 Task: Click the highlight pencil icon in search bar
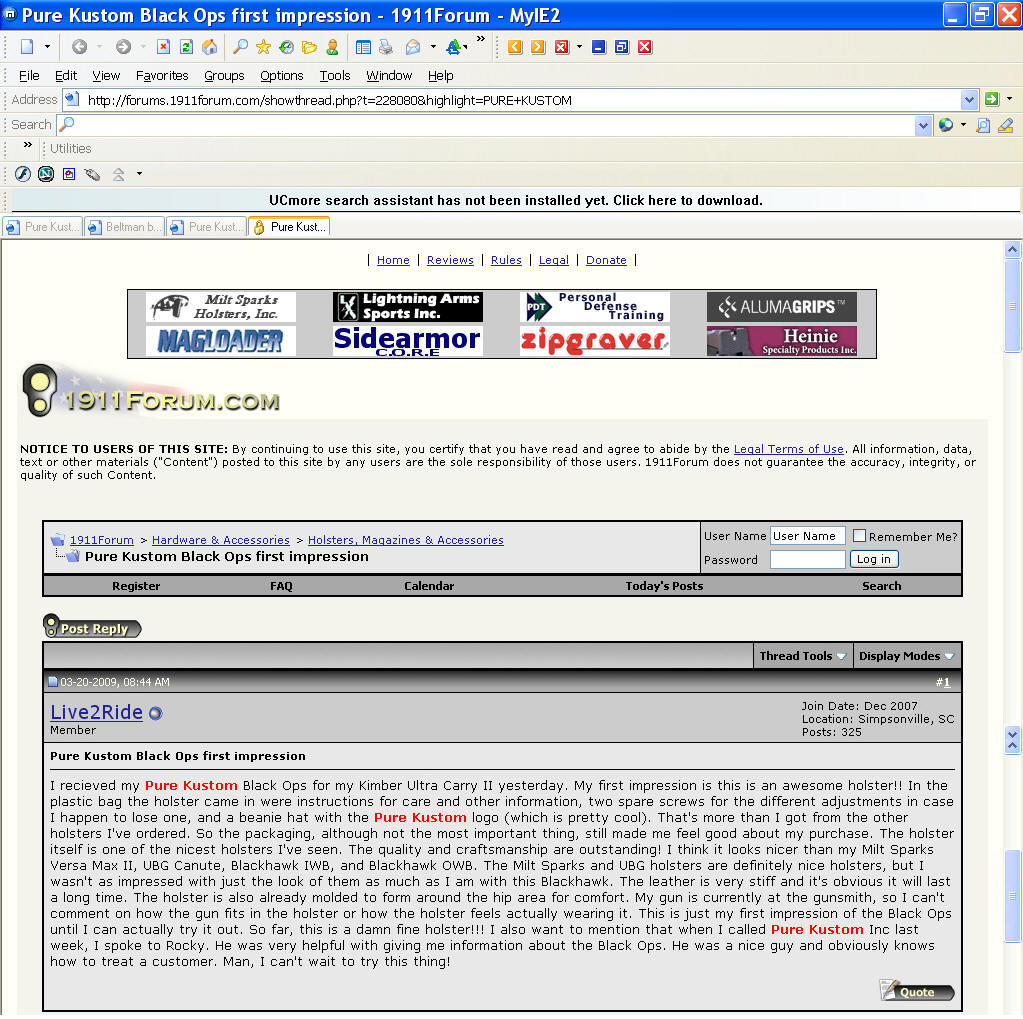coord(1005,125)
